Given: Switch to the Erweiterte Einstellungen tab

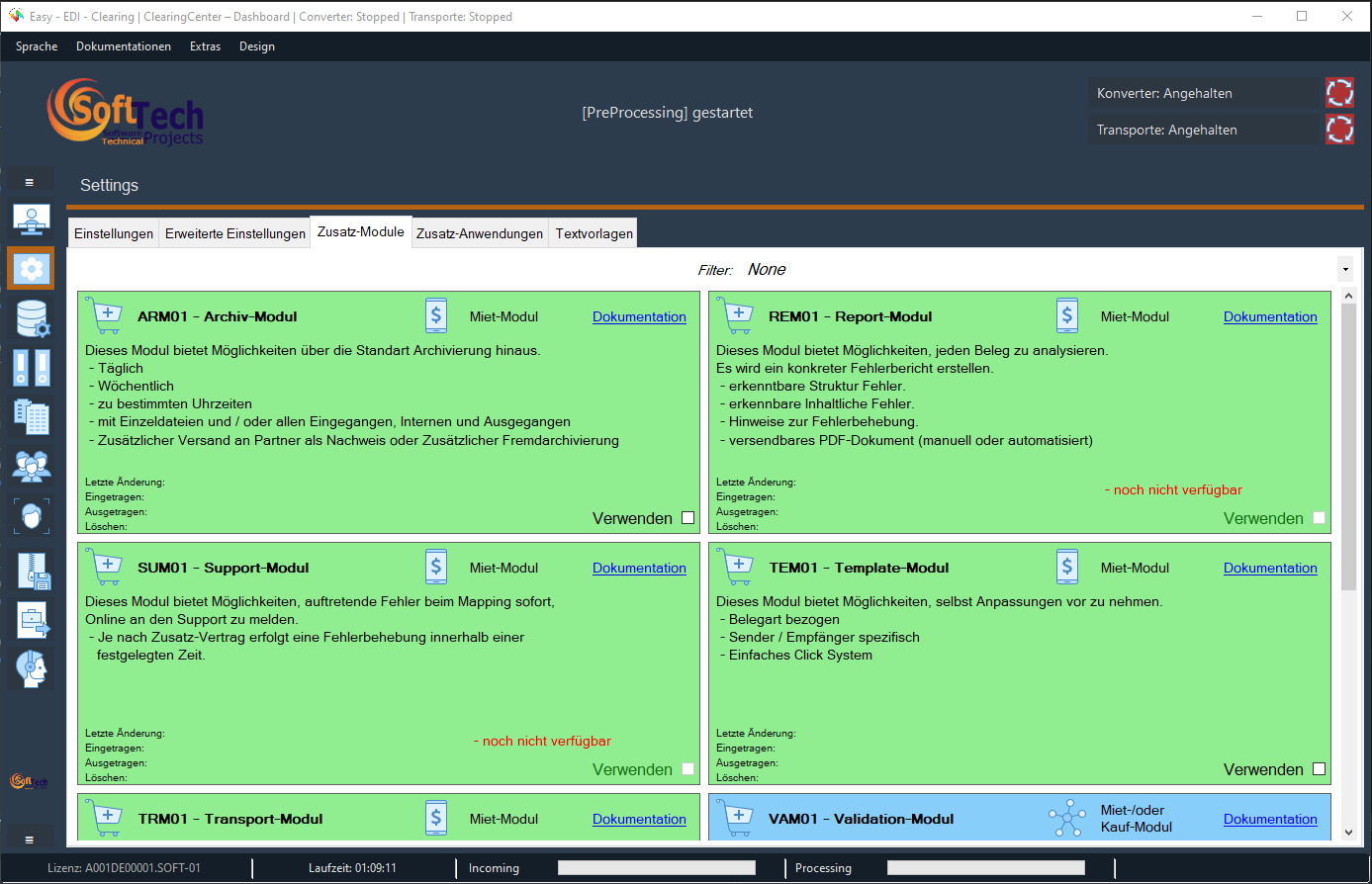Looking at the screenshot, I should (235, 233).
